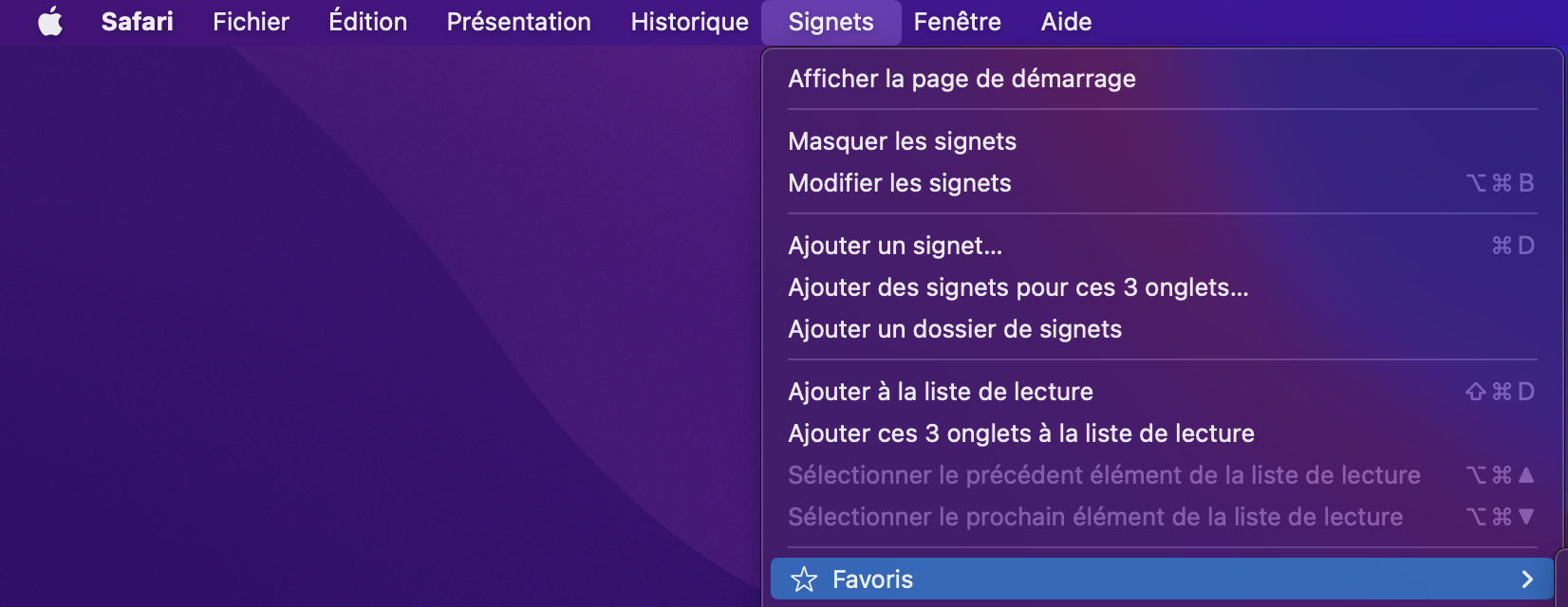Select Ajouter à la liste de lecture

(x=940, y=392)
